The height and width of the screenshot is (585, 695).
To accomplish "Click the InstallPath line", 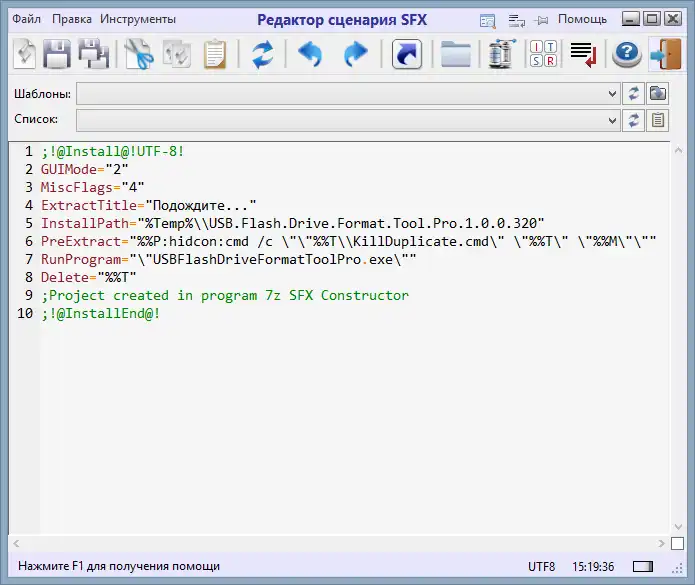I will click(293, 223).
